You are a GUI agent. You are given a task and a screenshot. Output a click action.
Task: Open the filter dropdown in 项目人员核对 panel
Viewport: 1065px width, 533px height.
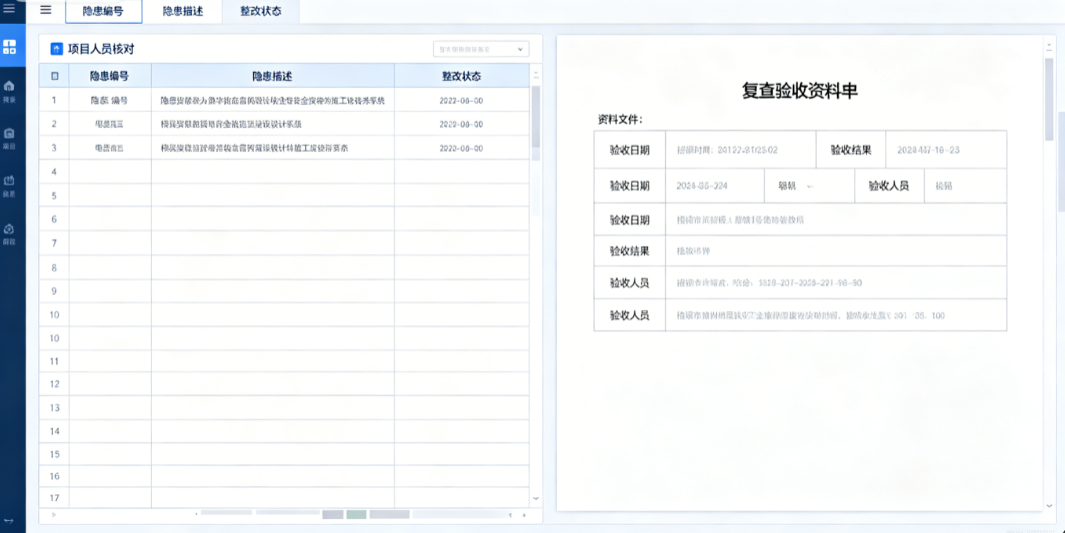pos(481,49)
